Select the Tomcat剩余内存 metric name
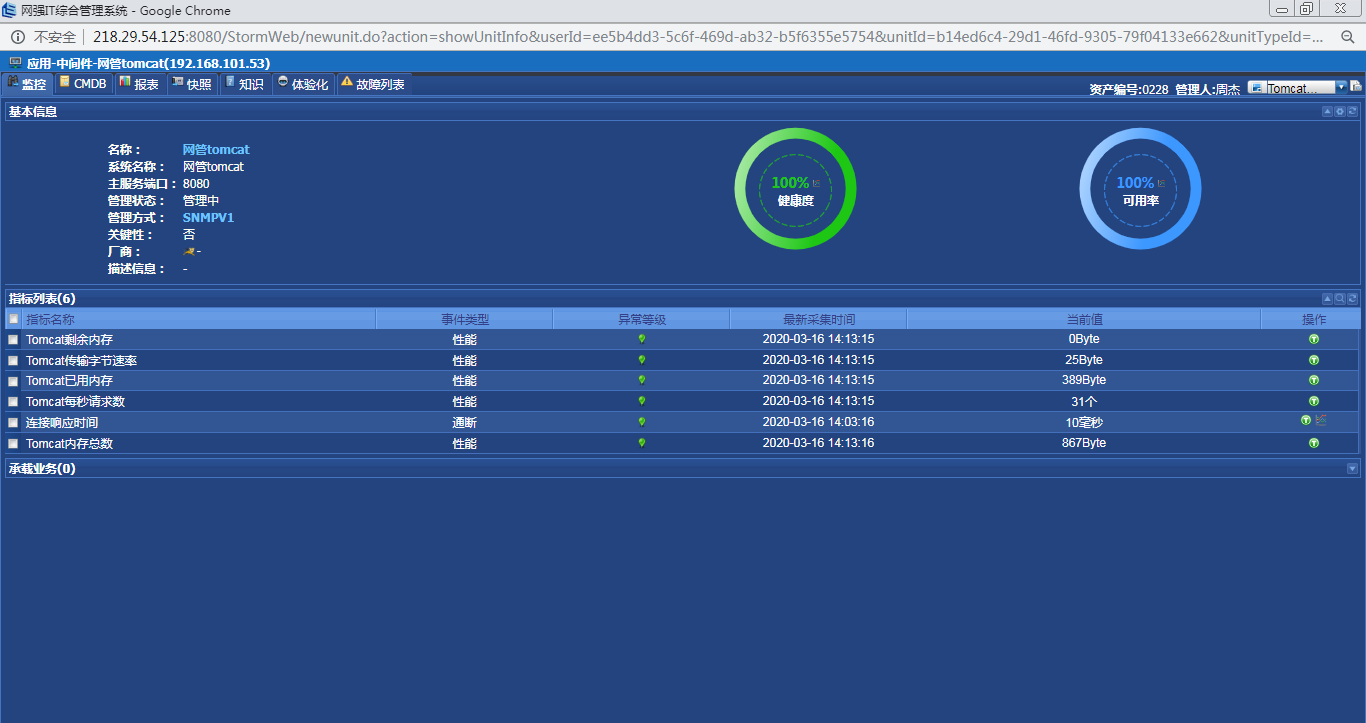The image size is (1366, 723). point(69,340)
